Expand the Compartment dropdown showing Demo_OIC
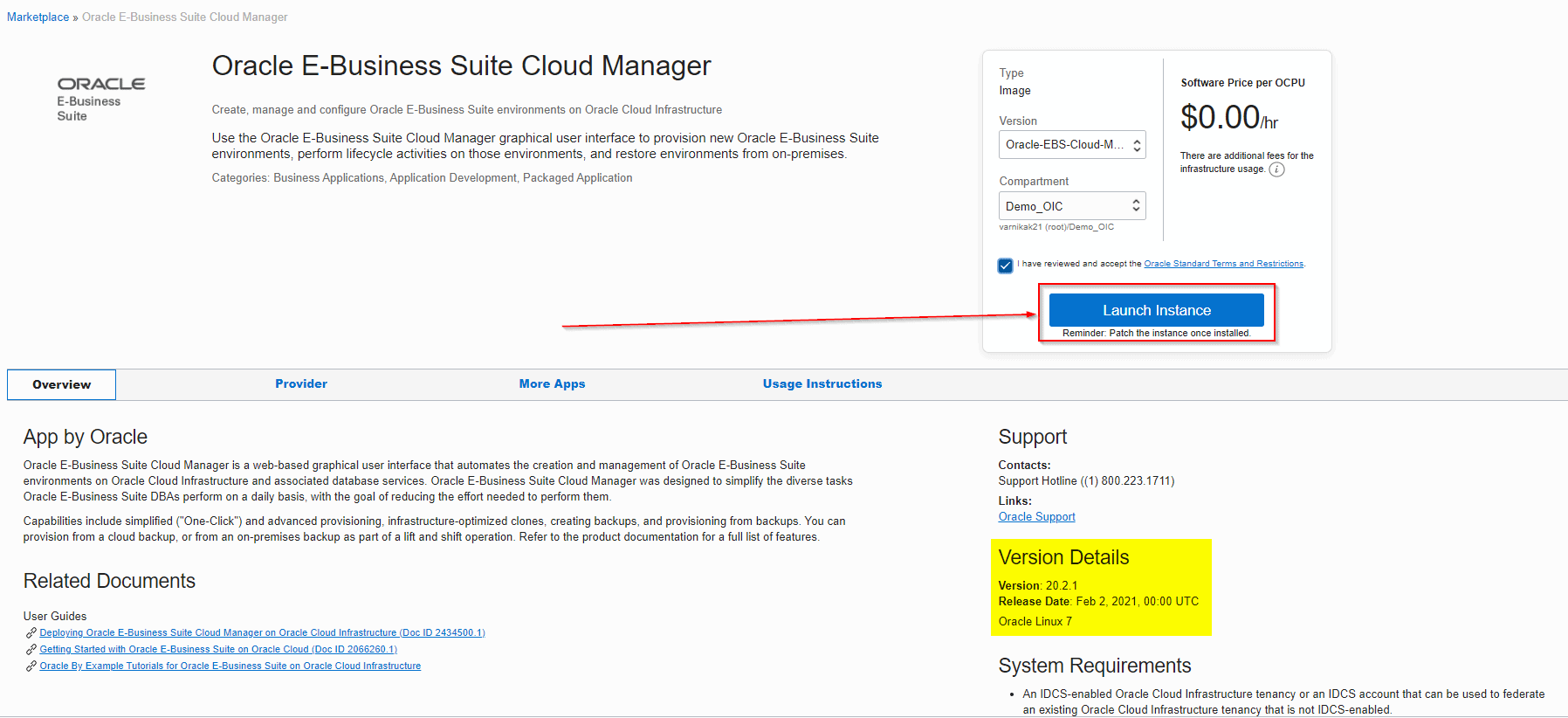The height and width of the screenshot is (718, 1568). pyautogui.click(x=1071, y=206)
